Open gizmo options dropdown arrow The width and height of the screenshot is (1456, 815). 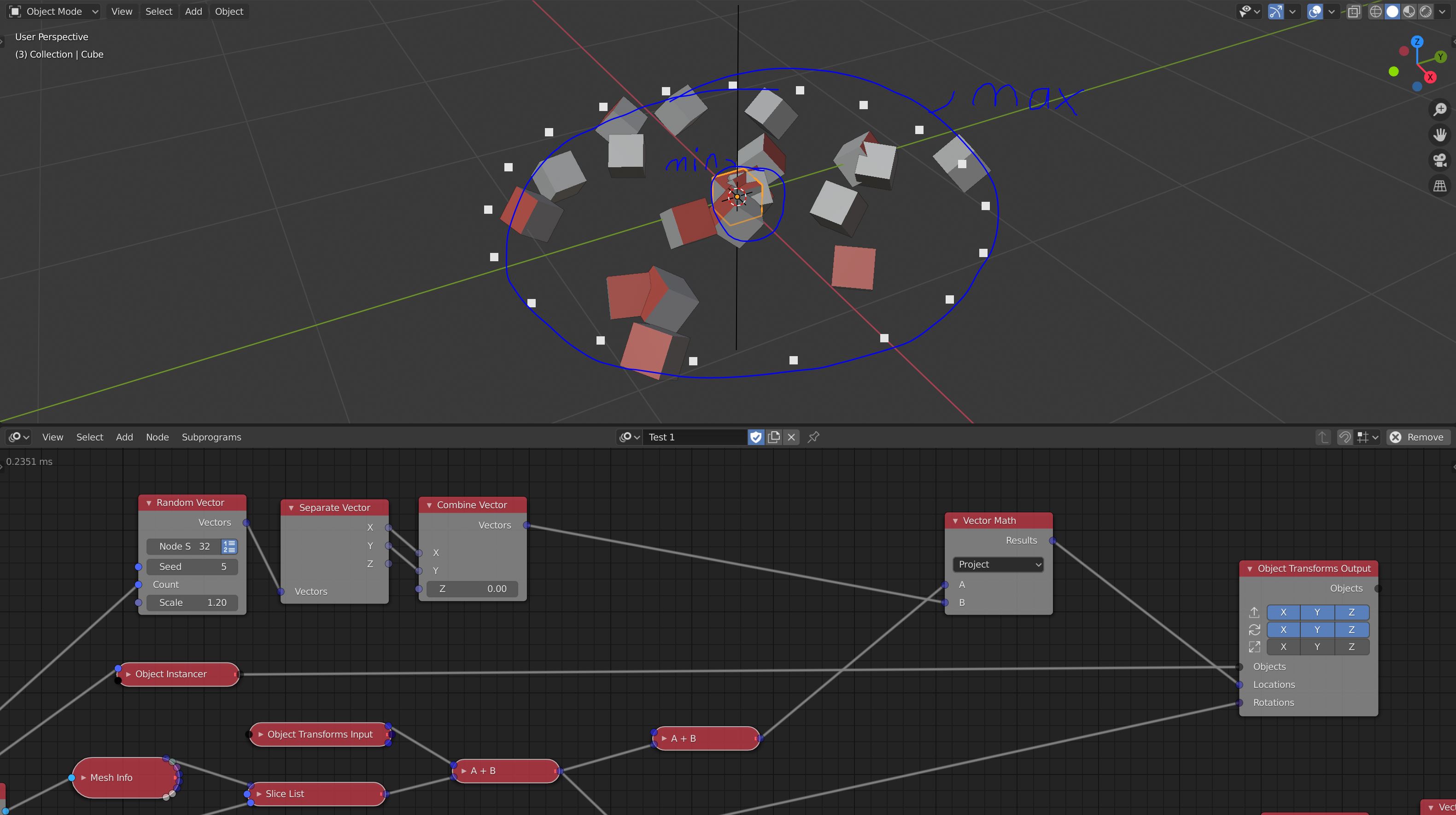pyautogui.click(x=1292, y=12)
